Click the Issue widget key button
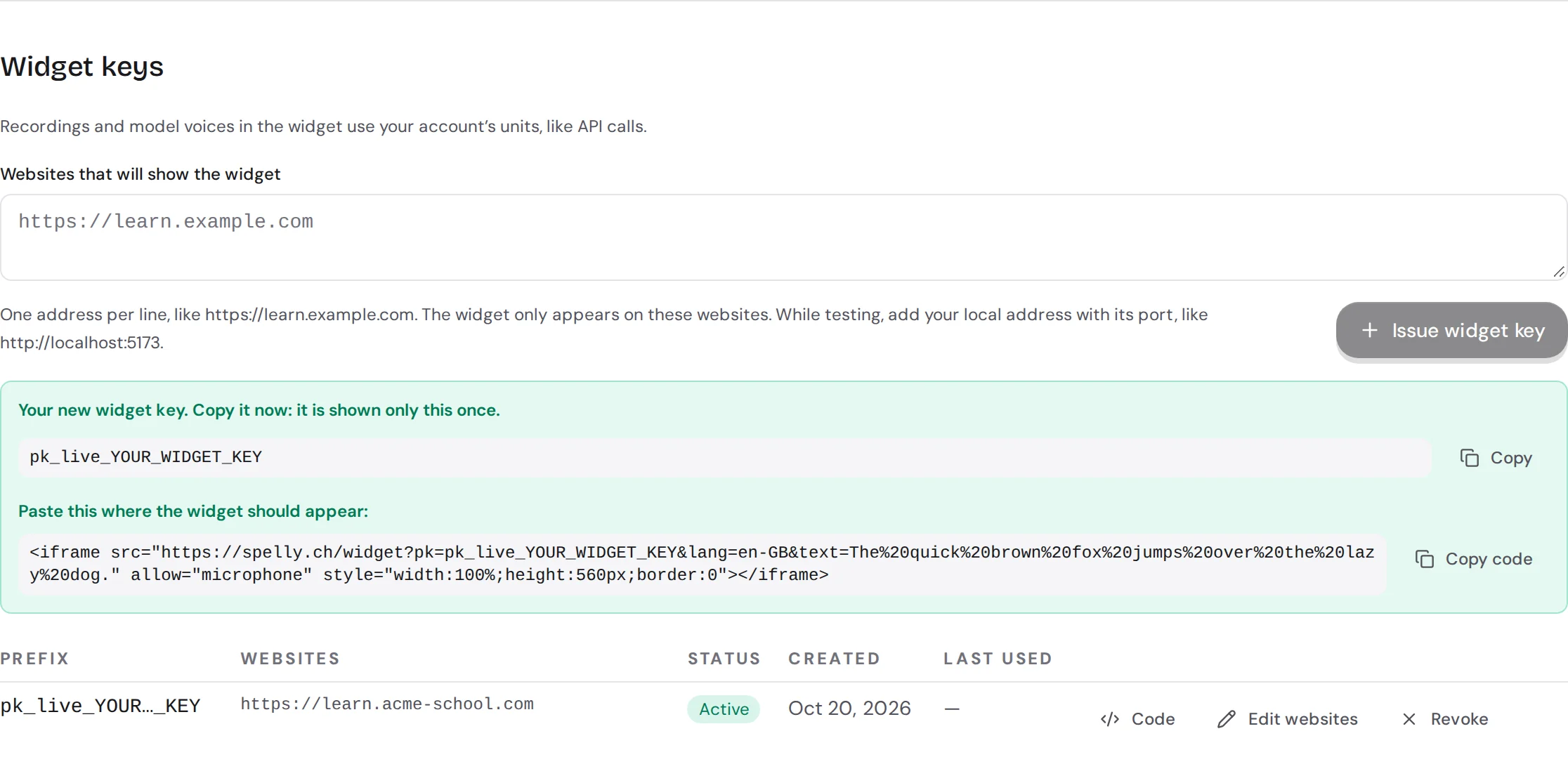 click(1451, 330)
